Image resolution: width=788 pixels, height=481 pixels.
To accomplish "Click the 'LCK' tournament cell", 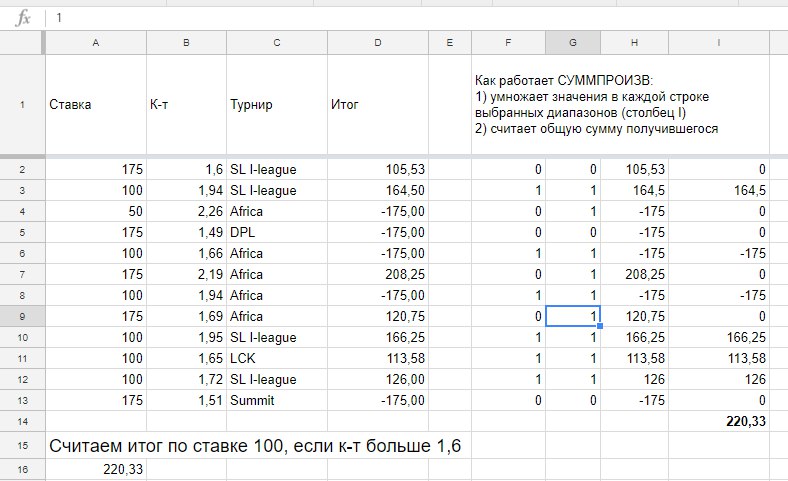I will [277, 358].
